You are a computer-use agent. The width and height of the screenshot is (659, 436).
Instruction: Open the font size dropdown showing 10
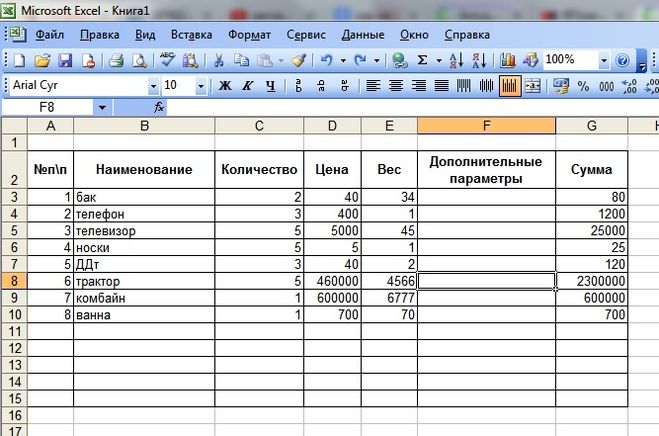tap(201, 86)
